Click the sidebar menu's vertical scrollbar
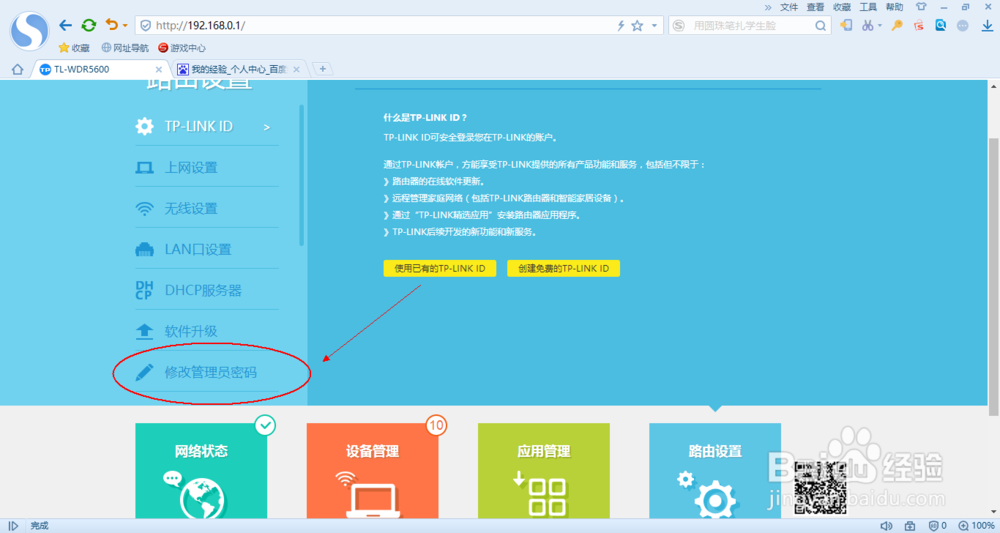The image size is (1000, 533). (302, 175)
